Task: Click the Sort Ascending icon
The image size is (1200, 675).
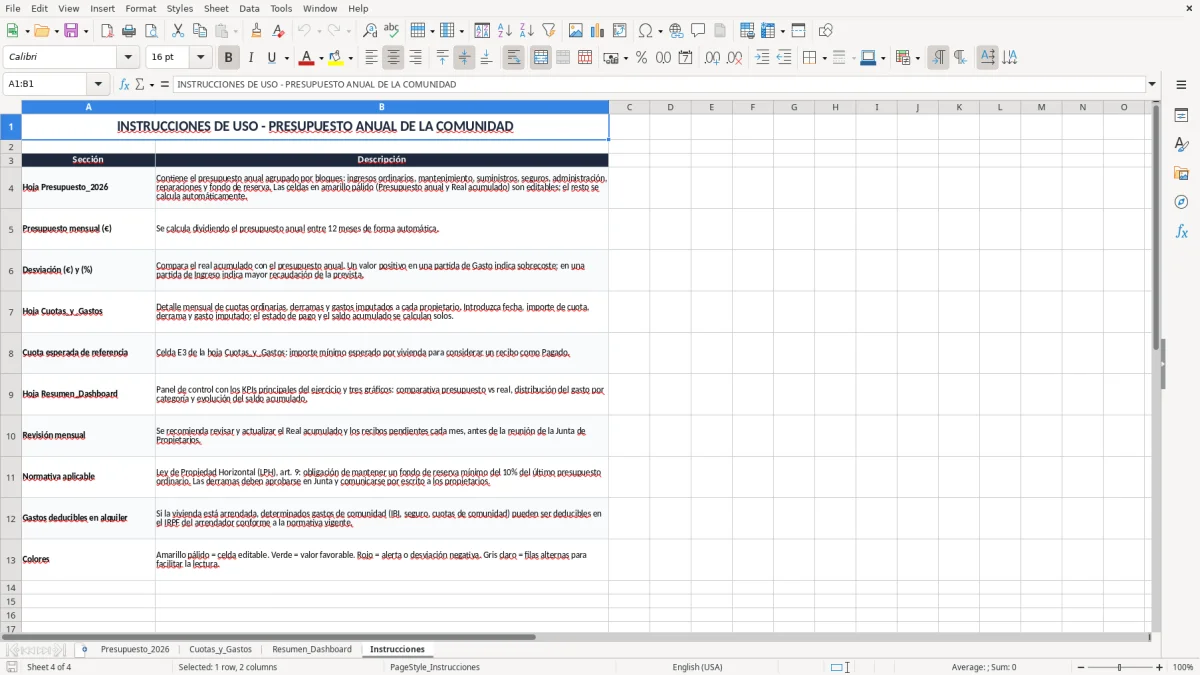Action: coord(505,31)
